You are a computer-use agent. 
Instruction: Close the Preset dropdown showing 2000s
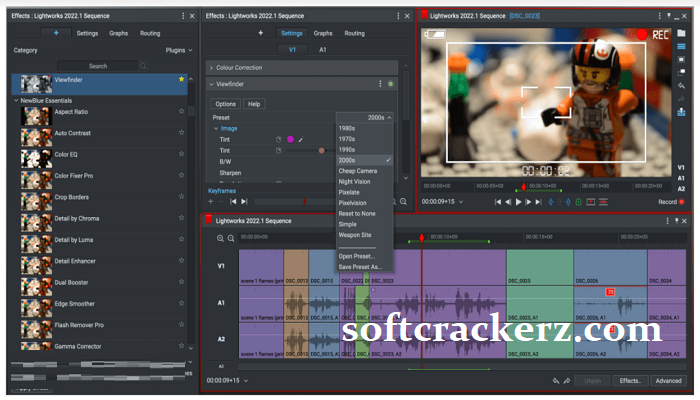point(365,117)
